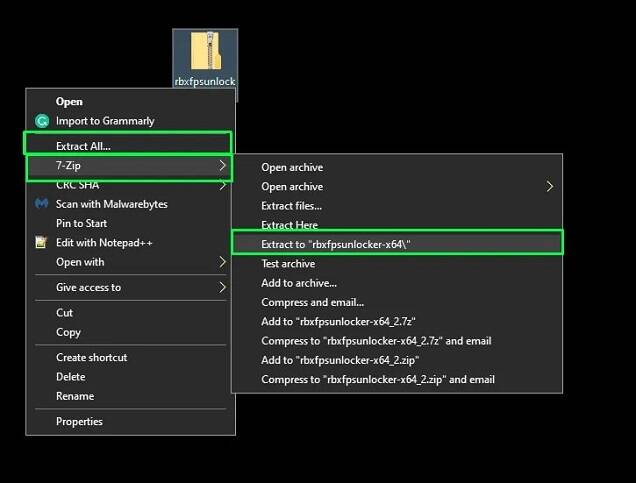Image resolution: width=636 pixels, height=483 pixels.
Task: Select the rbxfpsunlock zip file icon
Action: 206,51
